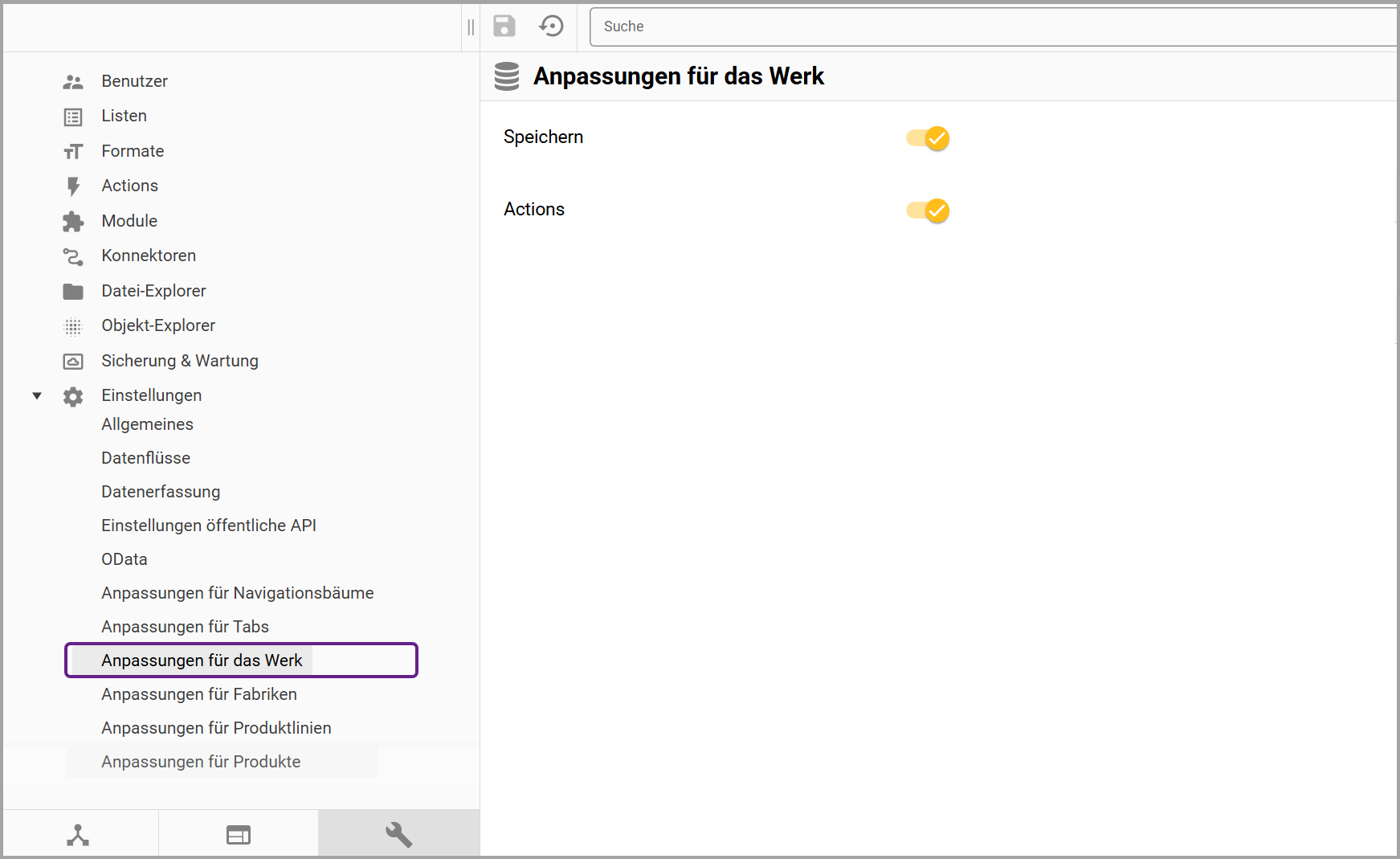Image resolution: width=1400 pixels, height=859 pixels.
Task: Click the Sicherung & Wartung backup icon
Action: 73,362
